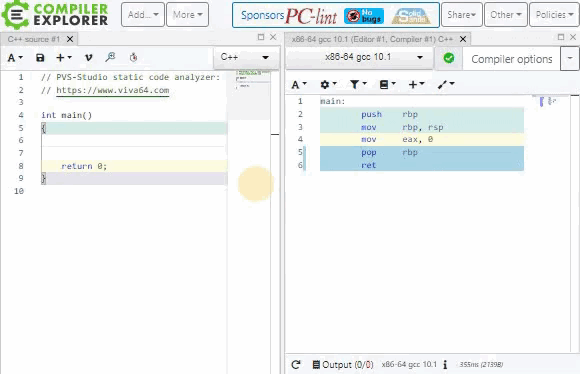Open compiler output settings gear menu
The height and width of the screenshot is (374, 580).
(x=328, y=85)
